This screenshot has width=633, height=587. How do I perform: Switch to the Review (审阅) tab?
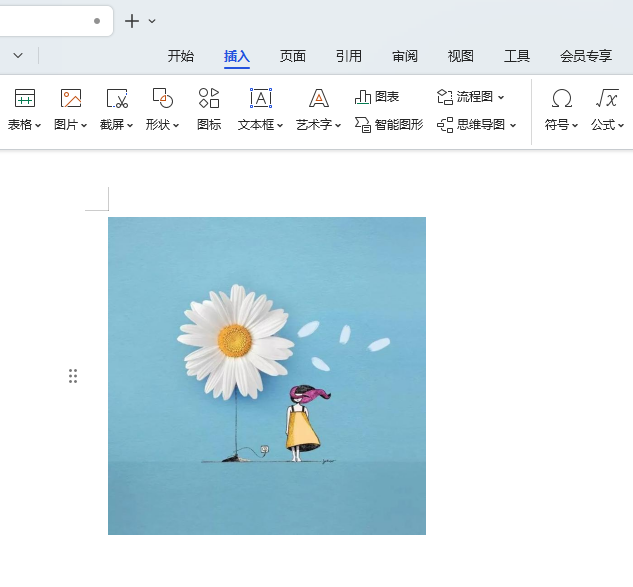405,56
